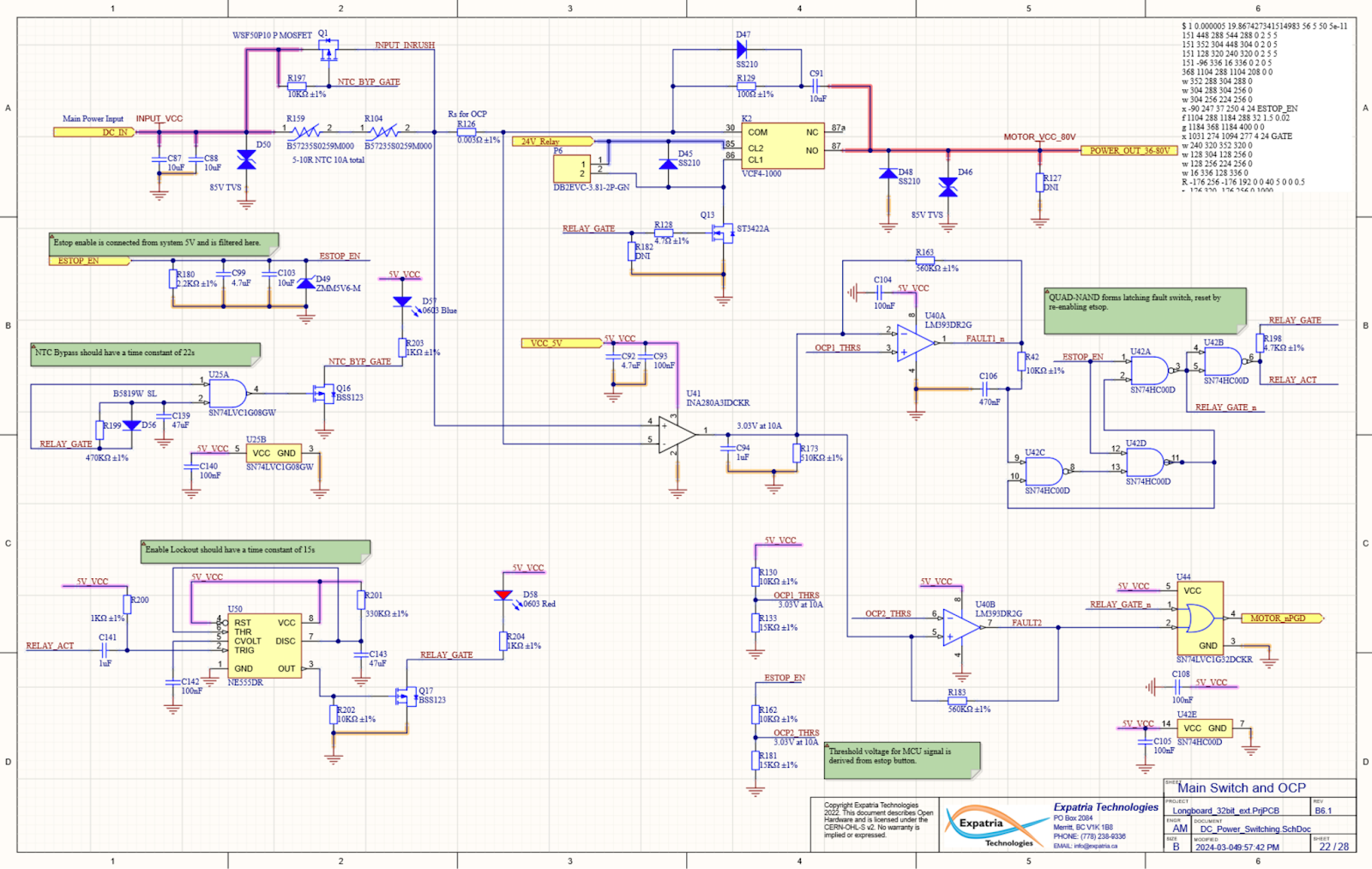
Task: Select the U42A NAND gate symbol
Action: coord(1147,370)
